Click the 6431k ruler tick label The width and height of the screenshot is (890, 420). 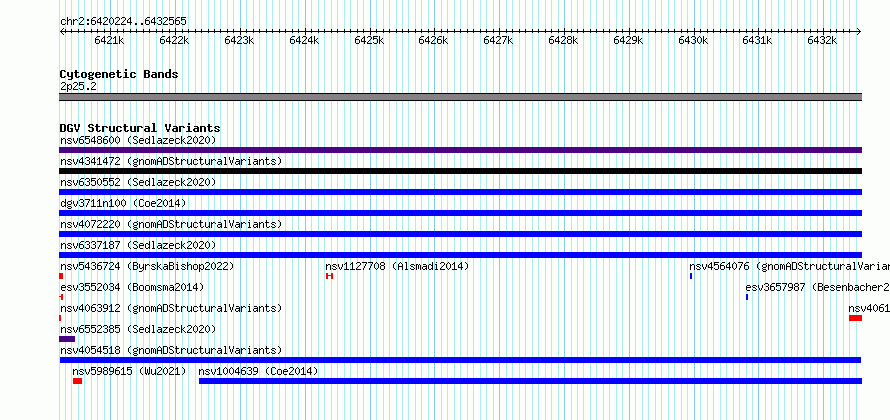pos(758,40)
